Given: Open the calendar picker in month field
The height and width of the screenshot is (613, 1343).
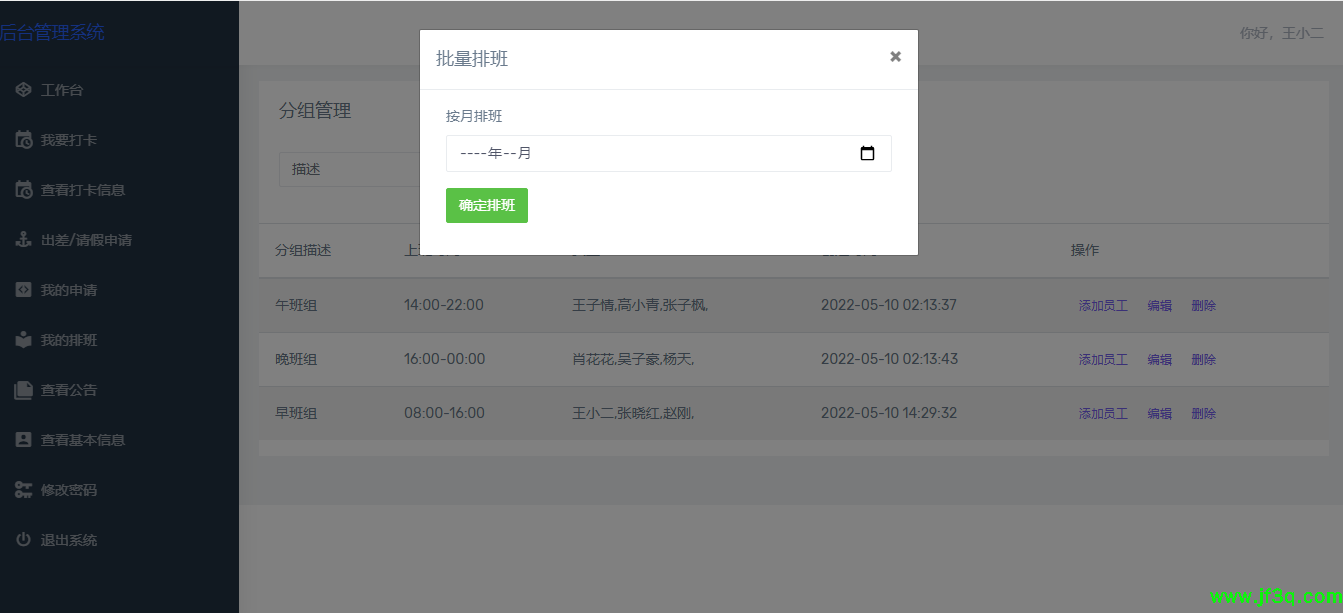Looking at the screenshot, I should point(867,154).
